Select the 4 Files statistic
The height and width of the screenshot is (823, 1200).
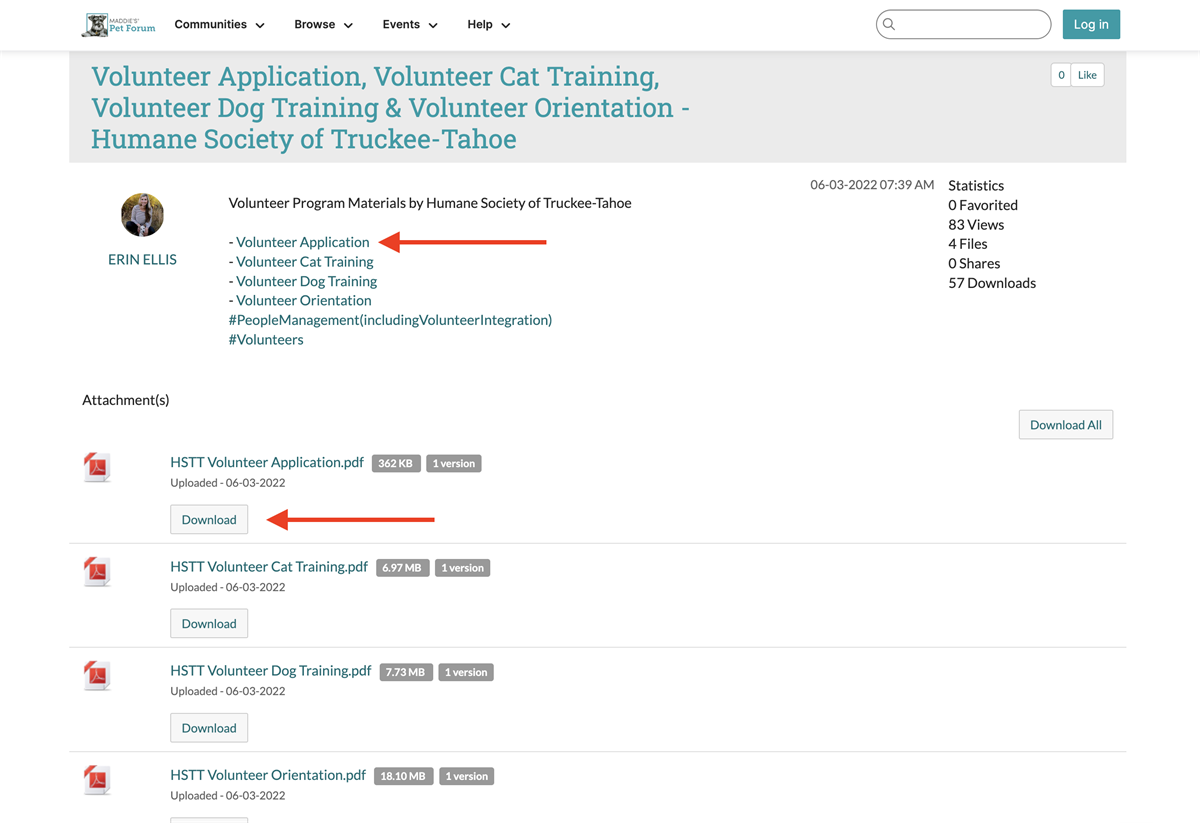[968, 243]
